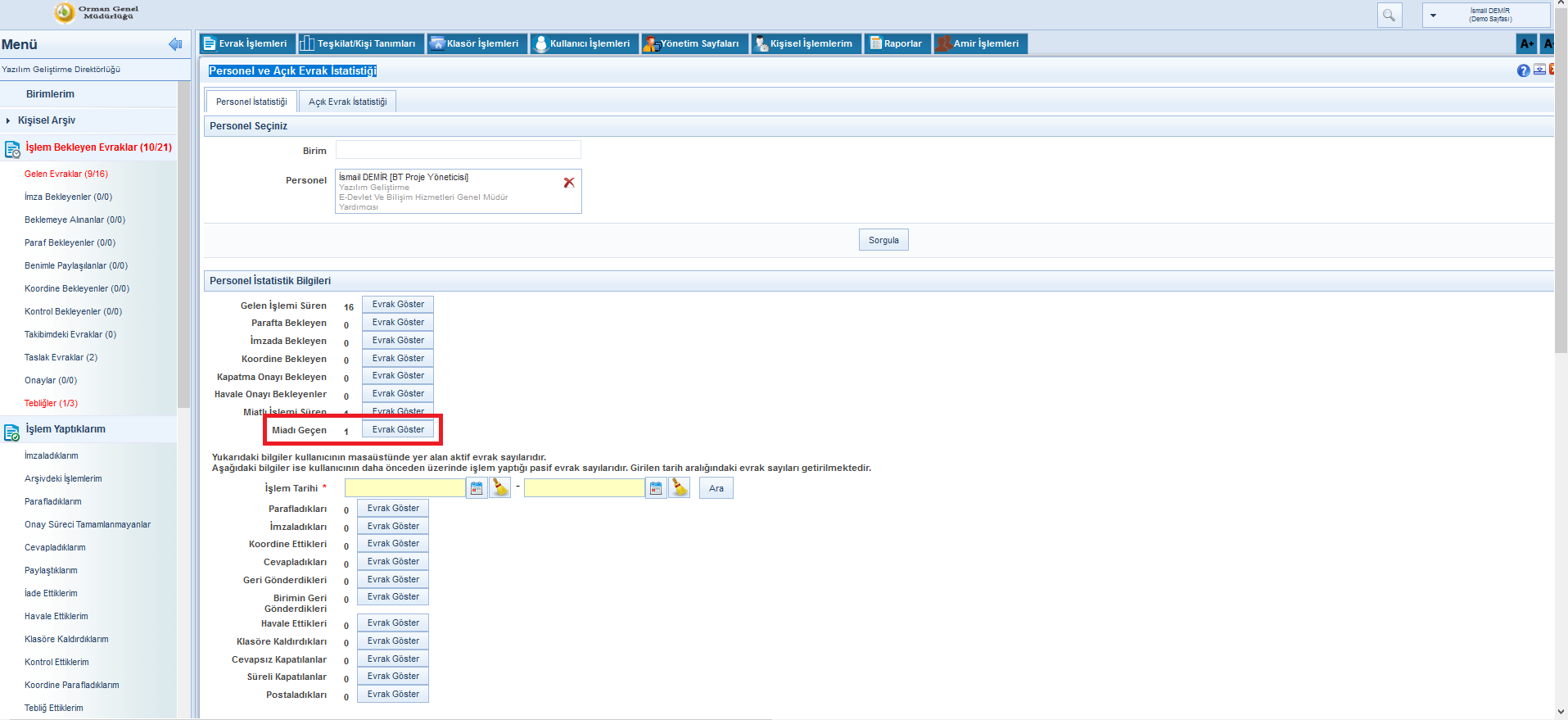1568x720 pixels.
Task: Open Gelen Evraklar (9/16) in sidebar
Action: 66,174
